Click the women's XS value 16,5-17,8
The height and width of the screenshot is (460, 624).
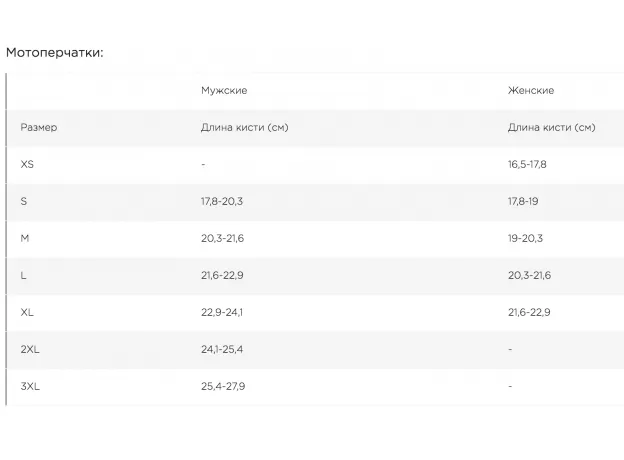click(528, 164)
